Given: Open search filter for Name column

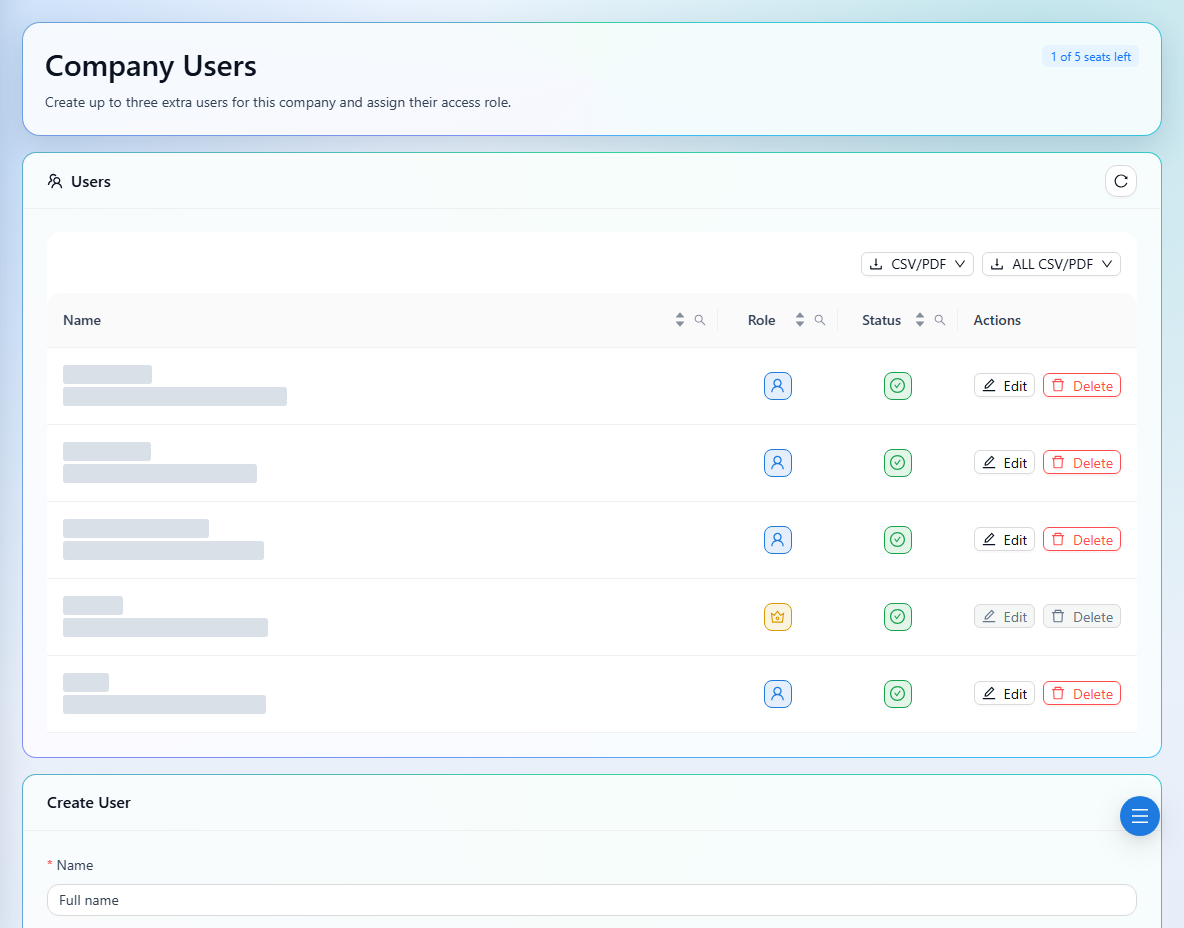Looking at the screenshot, I should tap(700, 320).
